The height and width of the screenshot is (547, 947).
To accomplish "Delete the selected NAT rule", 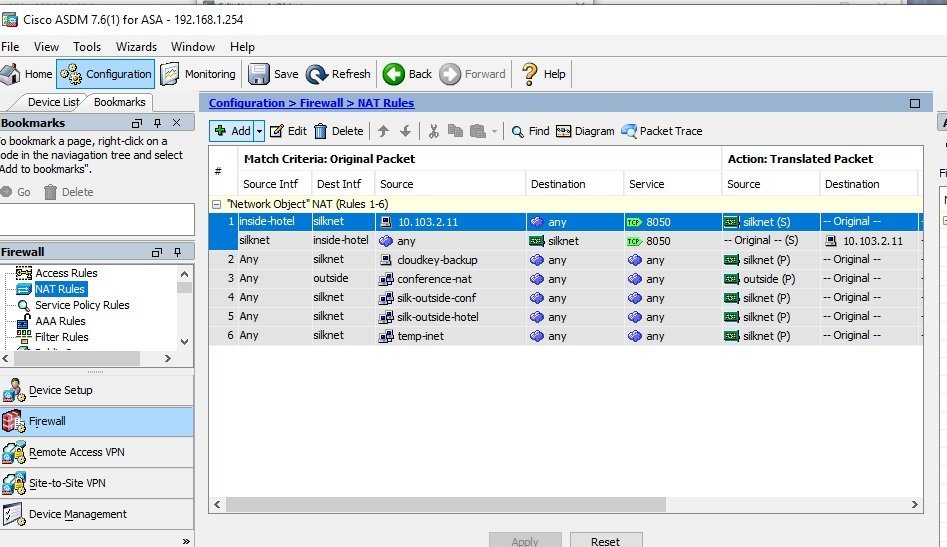I will click(338, 131).
